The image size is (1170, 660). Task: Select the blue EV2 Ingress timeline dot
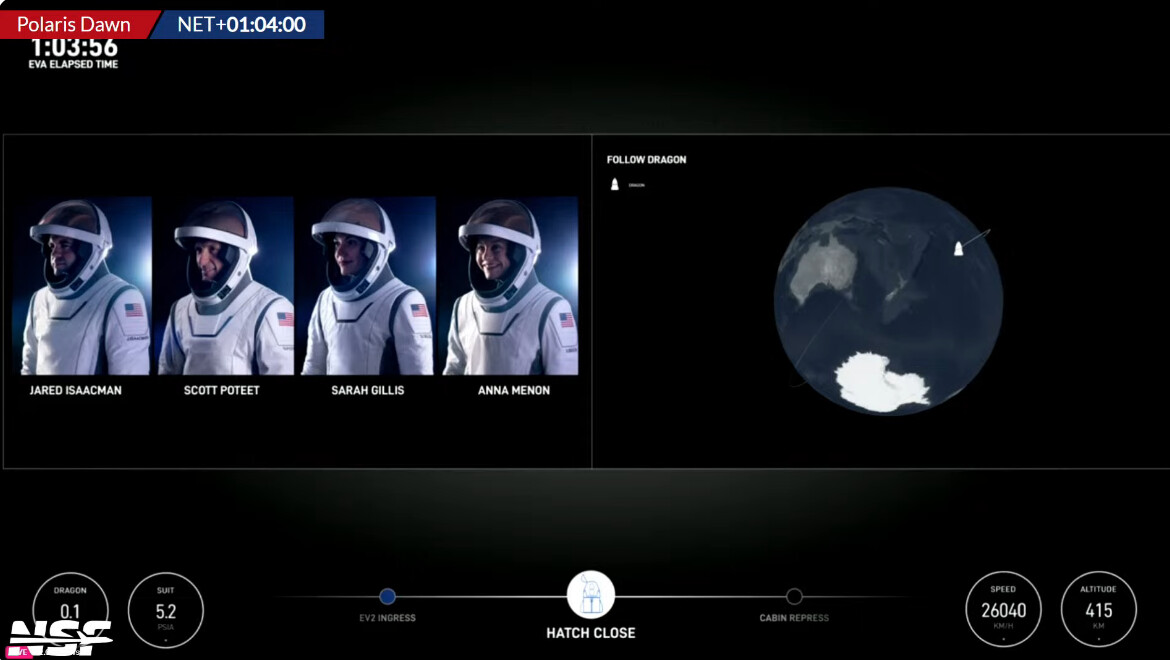point(387,596)
